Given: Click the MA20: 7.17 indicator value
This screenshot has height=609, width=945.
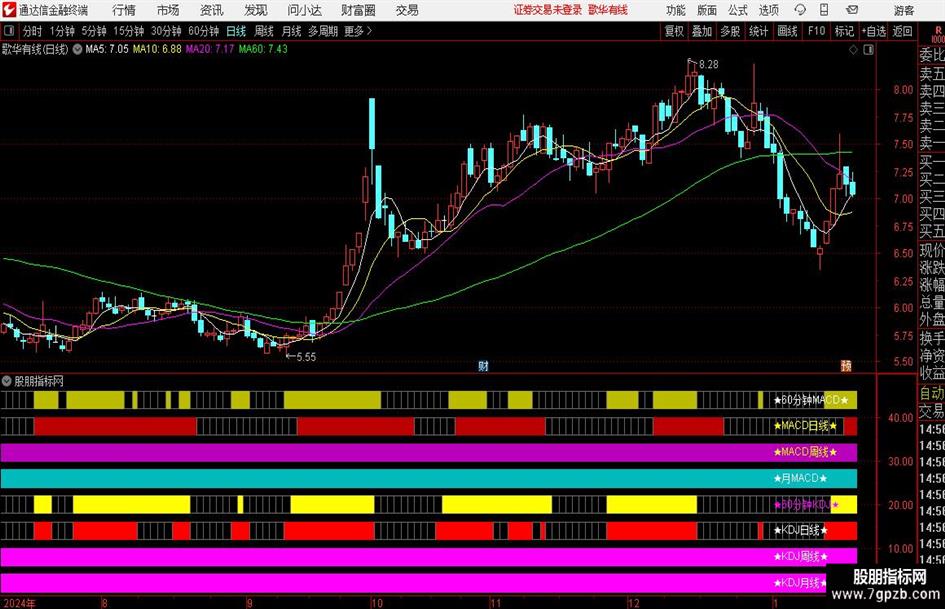Looking at the screenshot, I should pyautogui.click(x=210, y=49).
